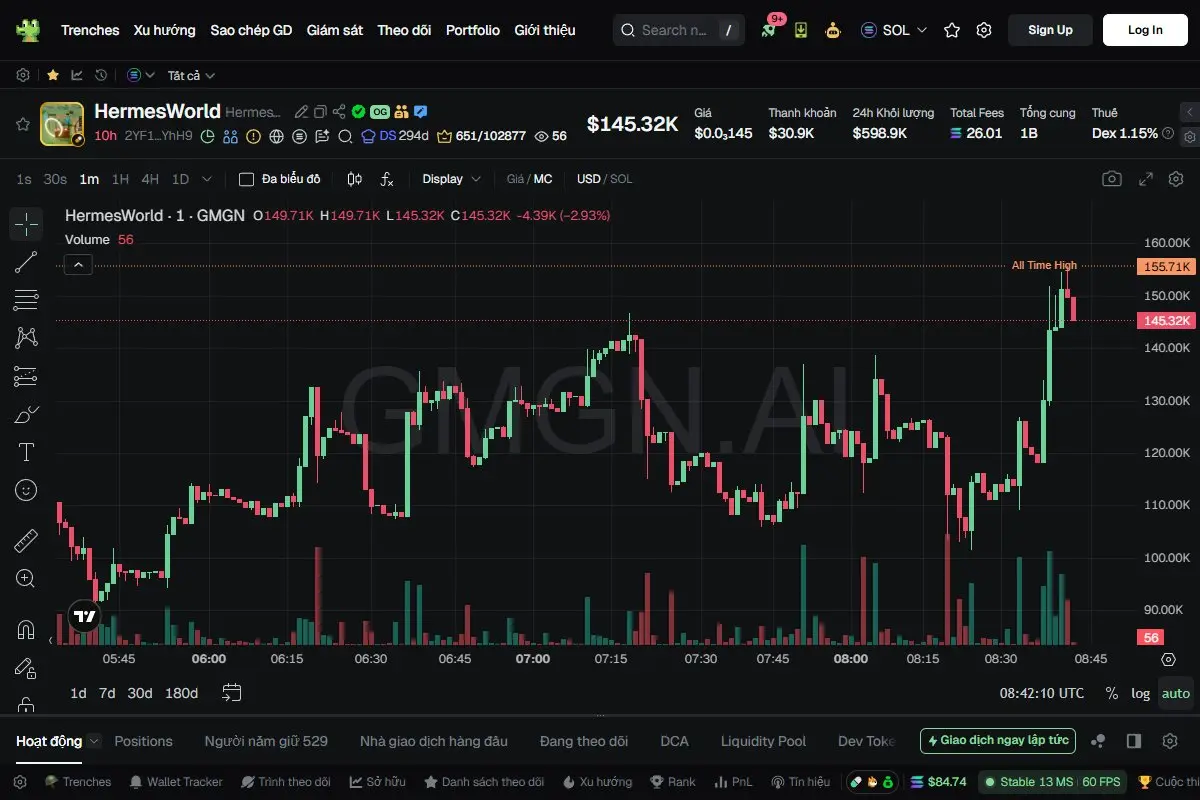The width and height of the screenshot is (1200, 800).
Task: Toggle percent scale on price axis
Action: (1112, 693)
